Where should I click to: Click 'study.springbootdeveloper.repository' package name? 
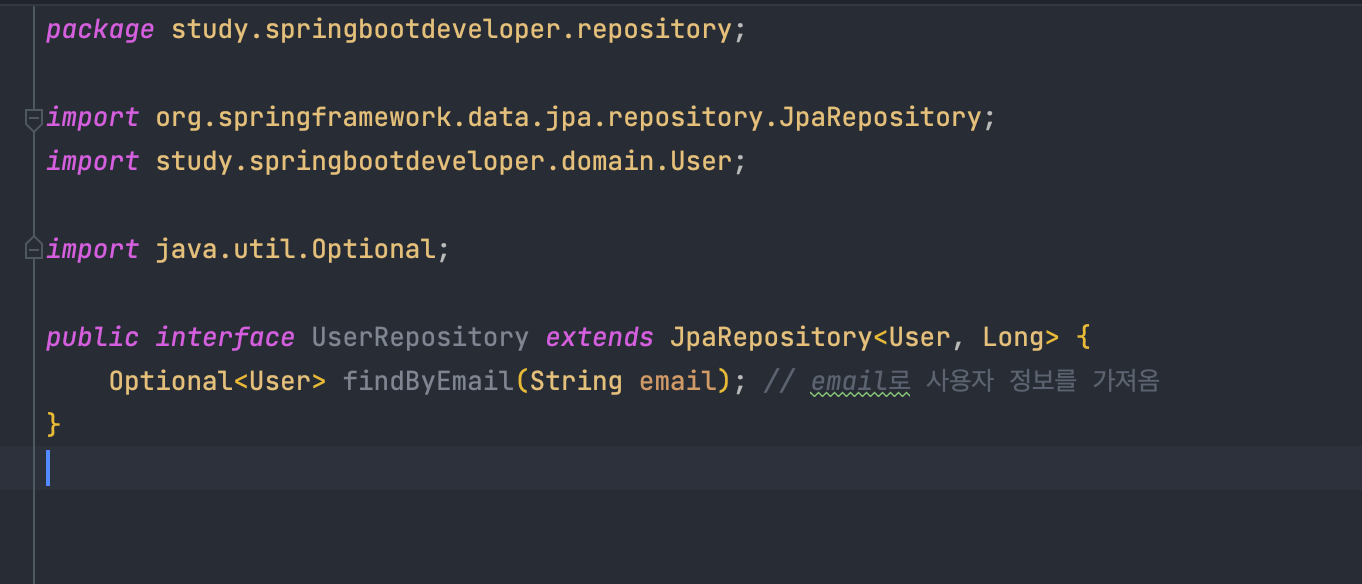pyautogui.click(x=452, y=29)
